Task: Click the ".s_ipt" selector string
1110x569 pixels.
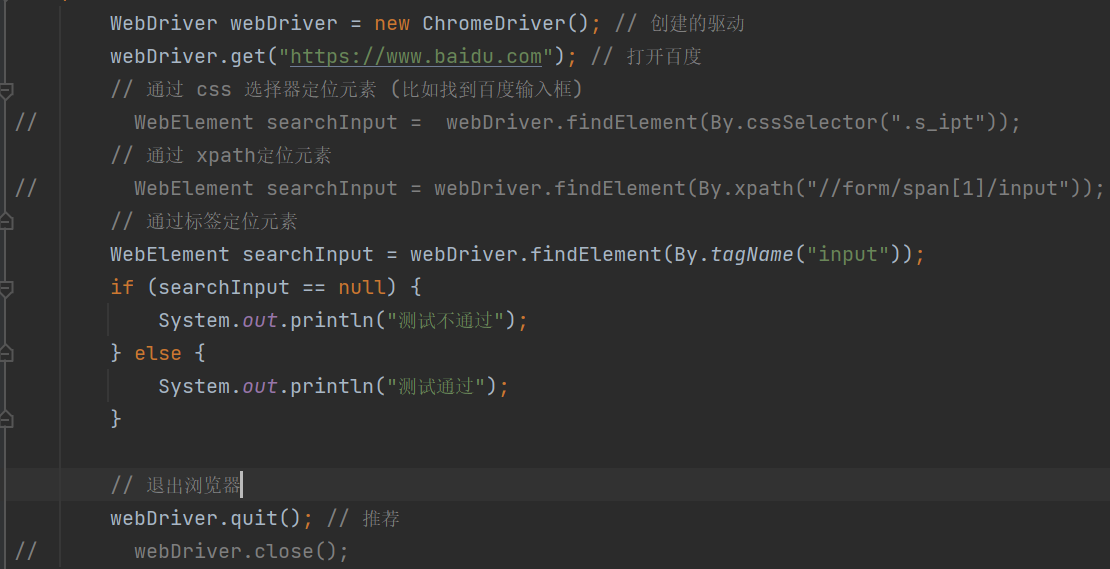Action: [x=938, y=122]
